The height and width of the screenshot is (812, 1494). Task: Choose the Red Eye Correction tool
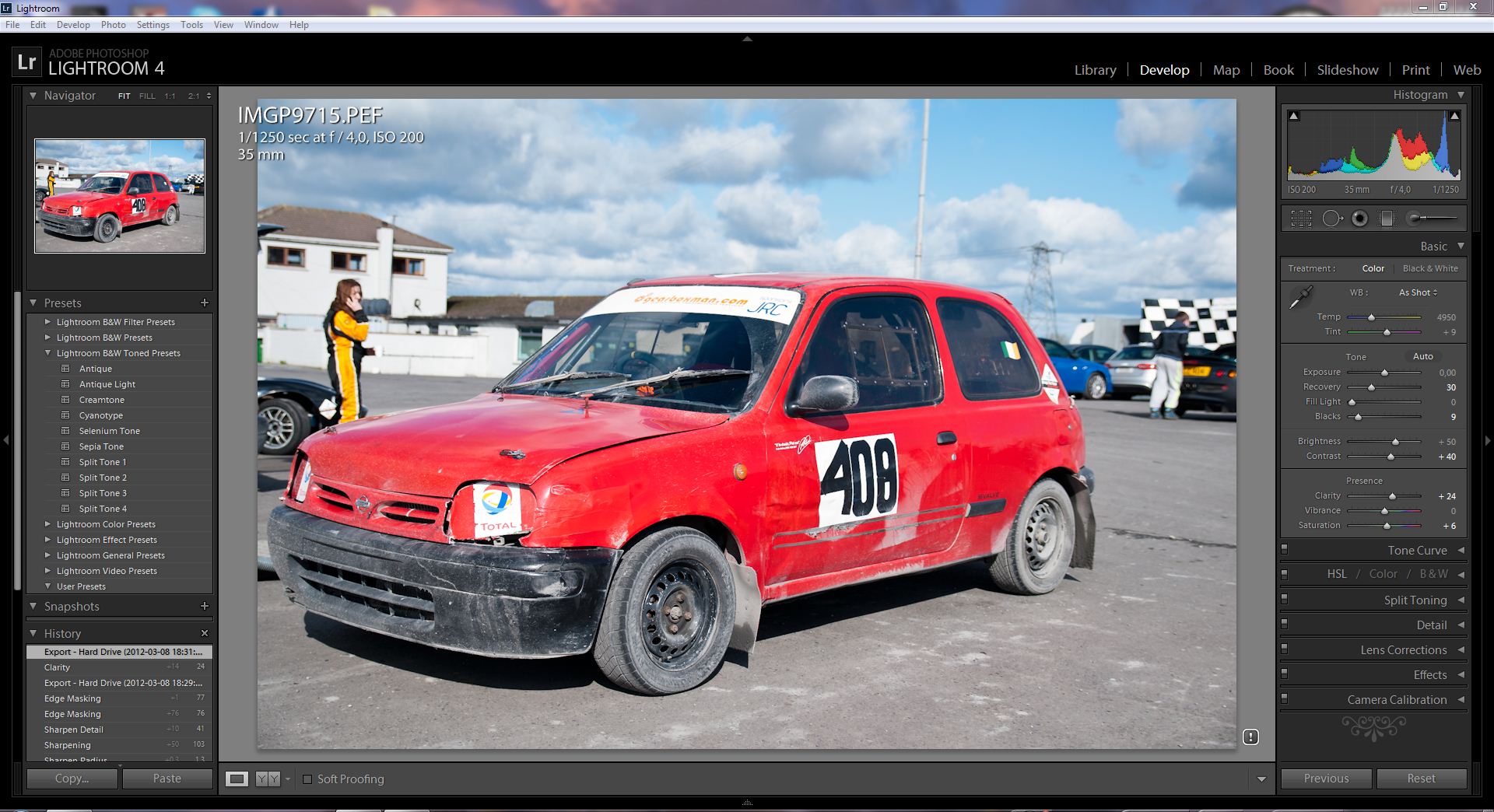(1359, 219)
